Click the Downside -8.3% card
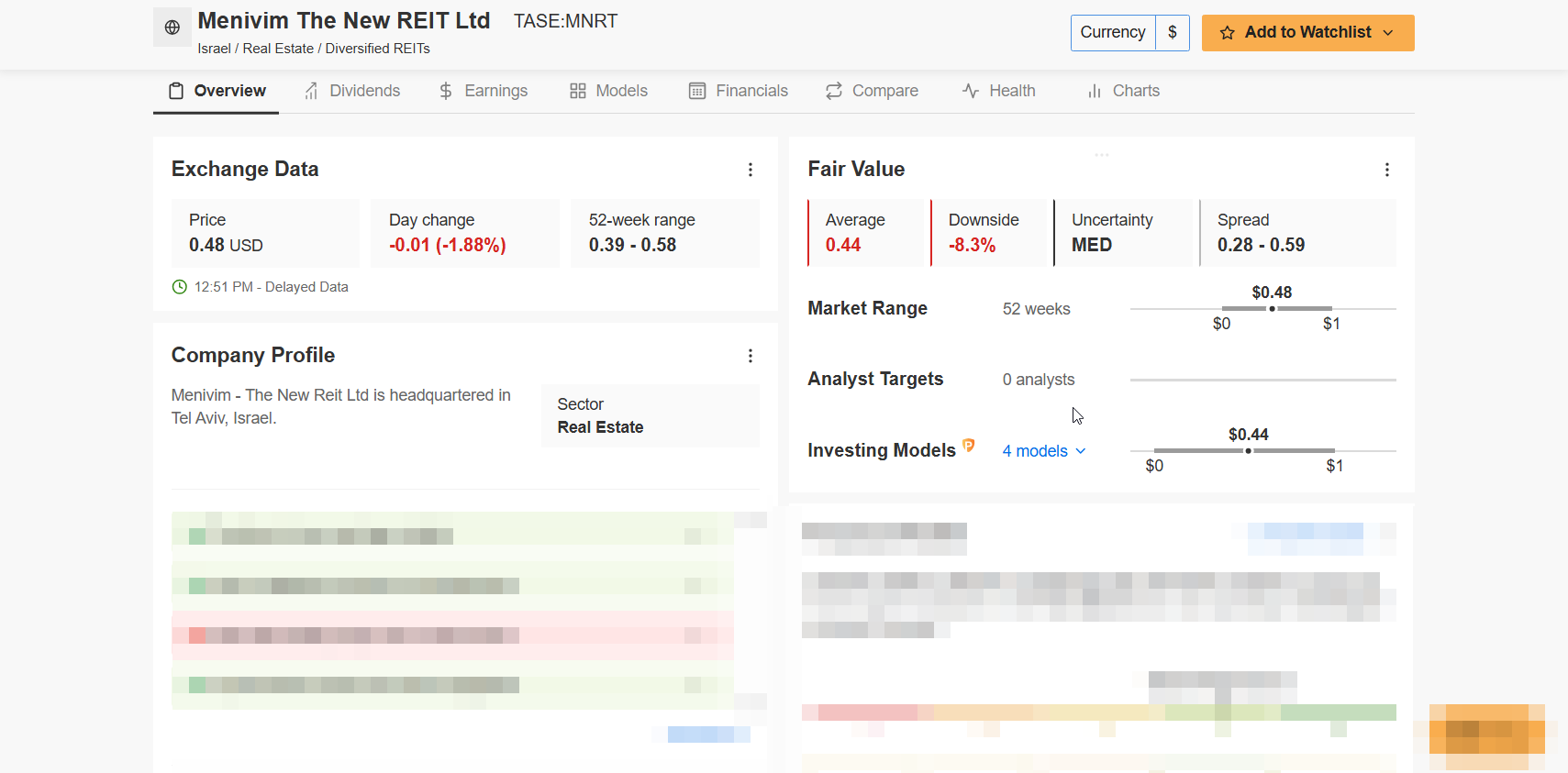The width and height of the screenshot is (1568, 773). [x=988, y=233]
